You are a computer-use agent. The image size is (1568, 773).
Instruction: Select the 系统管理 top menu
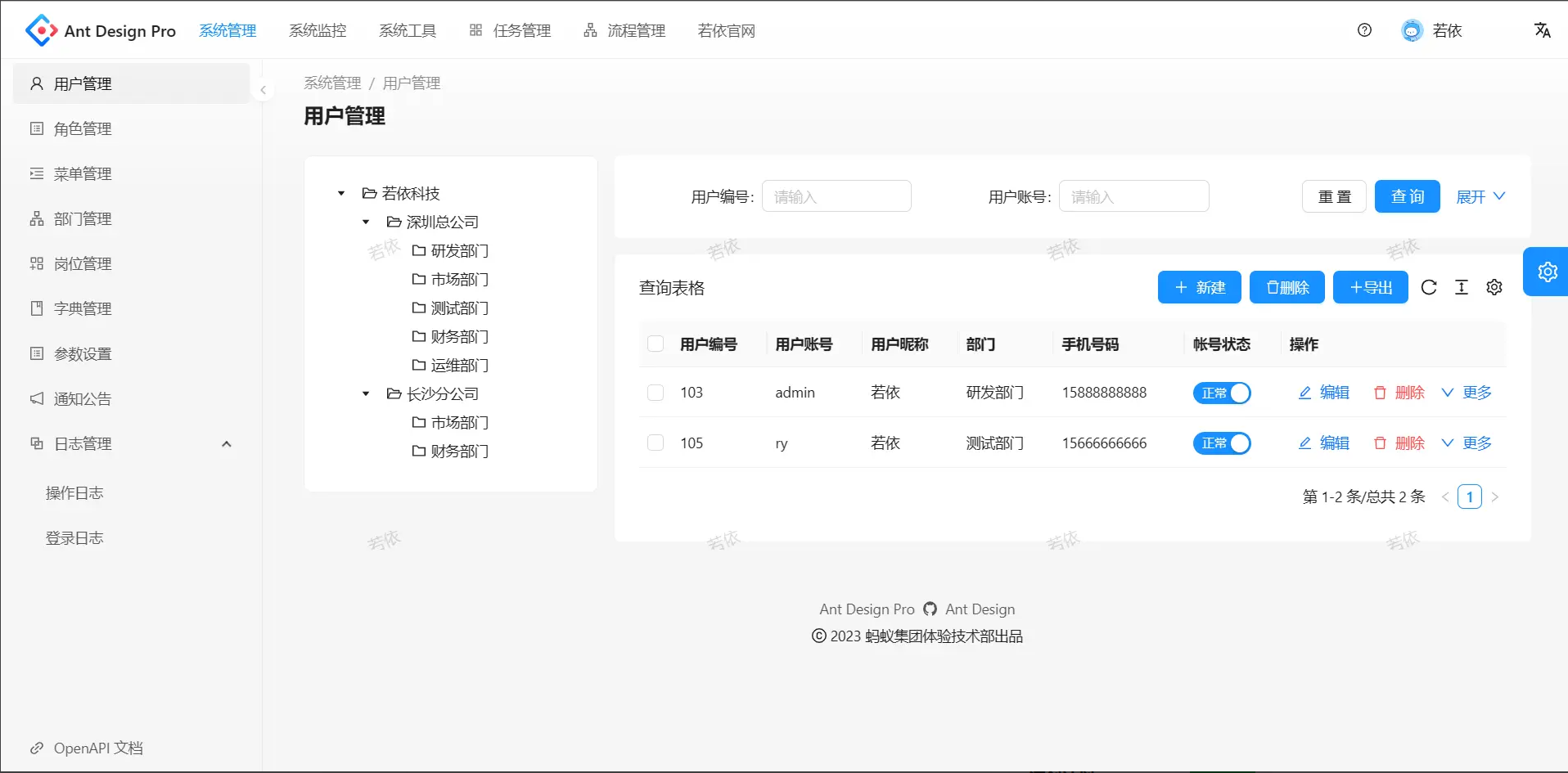228,30
